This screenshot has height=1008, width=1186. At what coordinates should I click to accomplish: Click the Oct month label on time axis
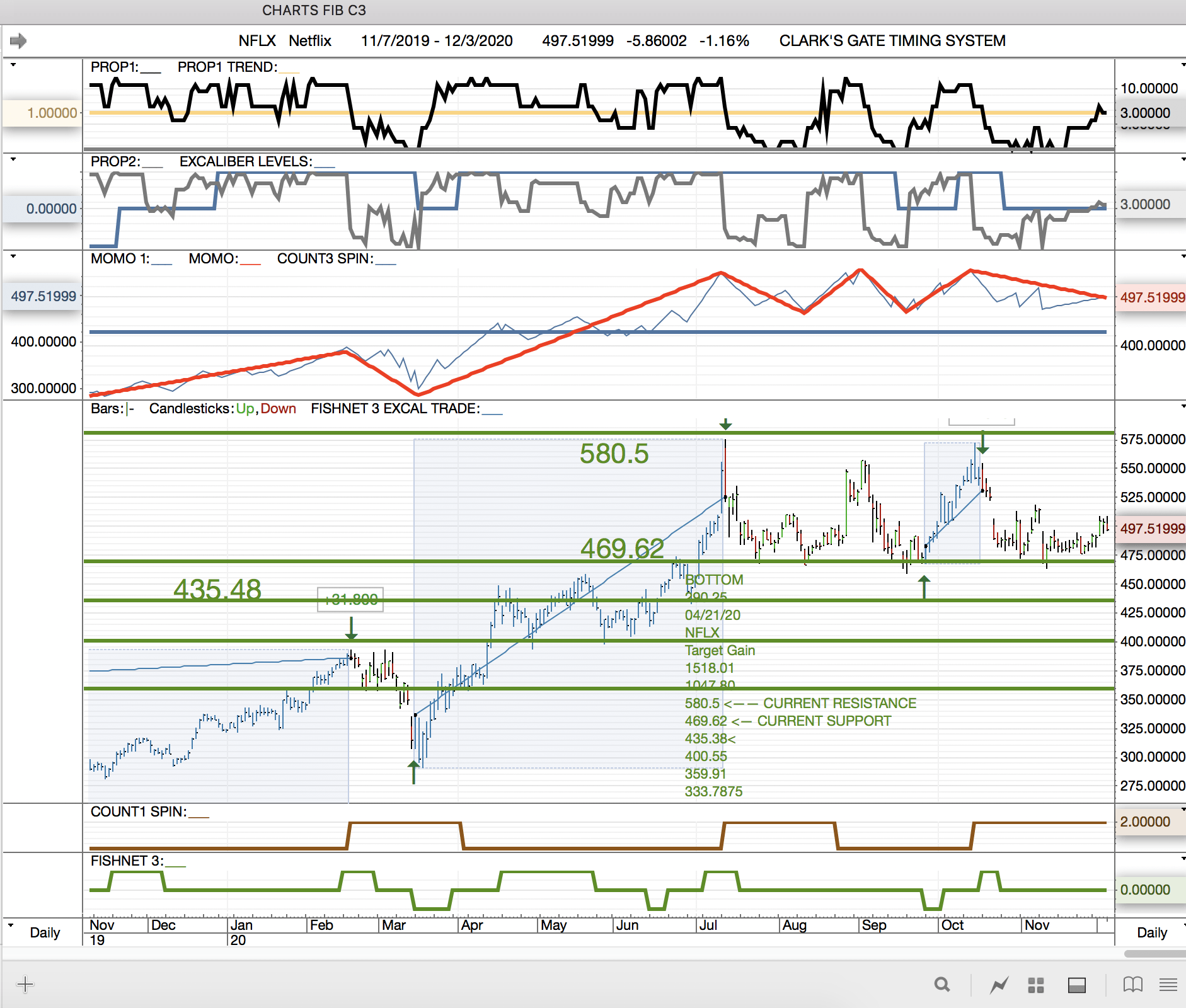click(952, 925)
